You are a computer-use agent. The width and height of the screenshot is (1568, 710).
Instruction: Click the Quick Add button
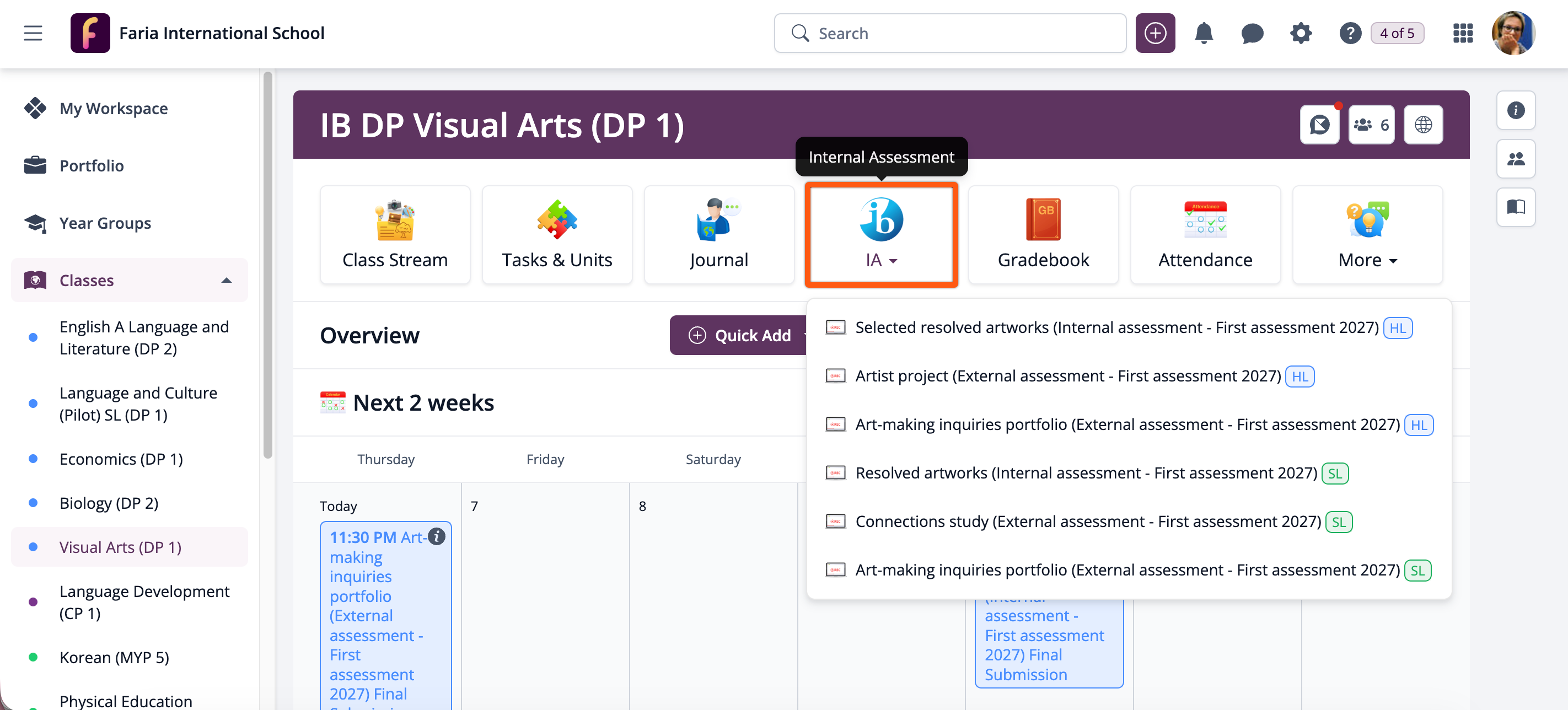pyautogui.click(x=742, y=335)
